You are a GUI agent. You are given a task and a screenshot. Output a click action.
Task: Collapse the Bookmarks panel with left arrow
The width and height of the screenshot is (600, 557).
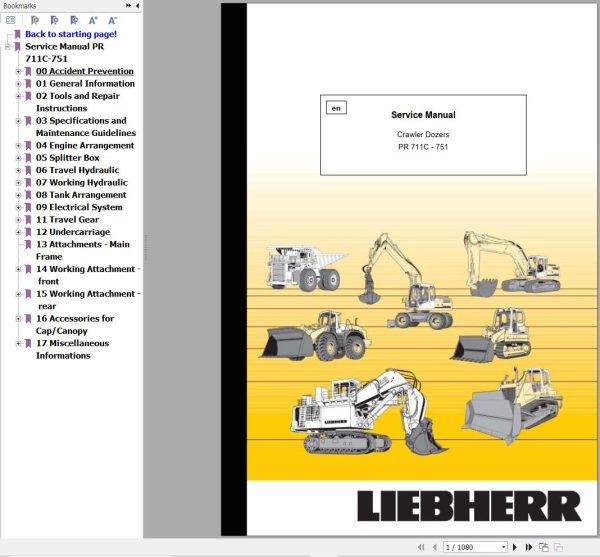coord(137,6)
